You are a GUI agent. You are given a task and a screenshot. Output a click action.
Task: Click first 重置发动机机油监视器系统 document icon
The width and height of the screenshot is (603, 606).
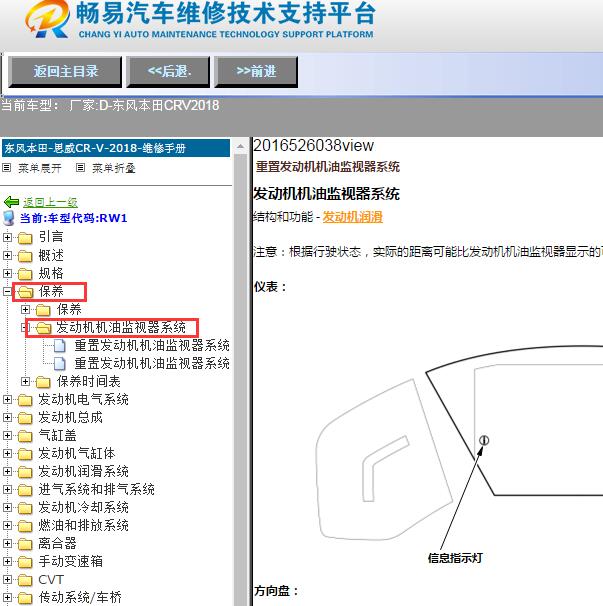(60, 346)
